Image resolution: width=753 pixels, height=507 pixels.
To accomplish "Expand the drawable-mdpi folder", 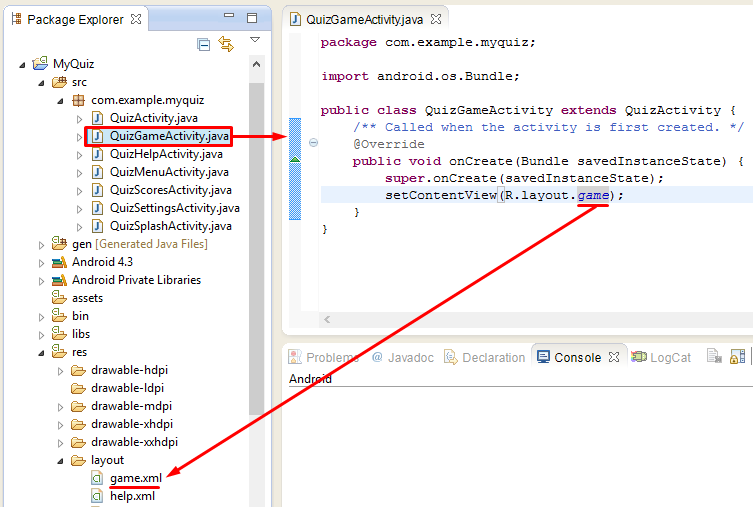I will tap(60, 407).
